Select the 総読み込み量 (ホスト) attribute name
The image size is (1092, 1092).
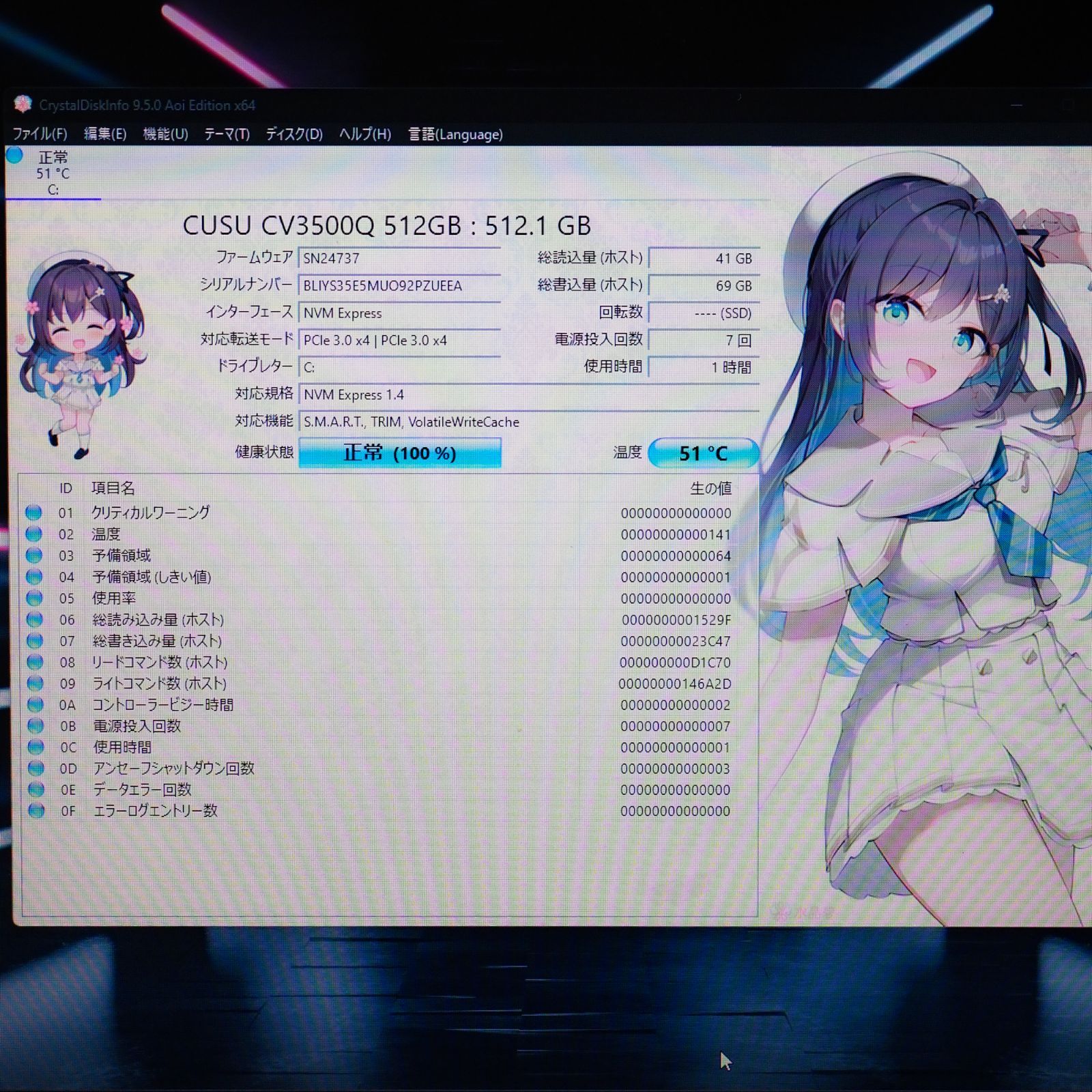tap(158, 620)
